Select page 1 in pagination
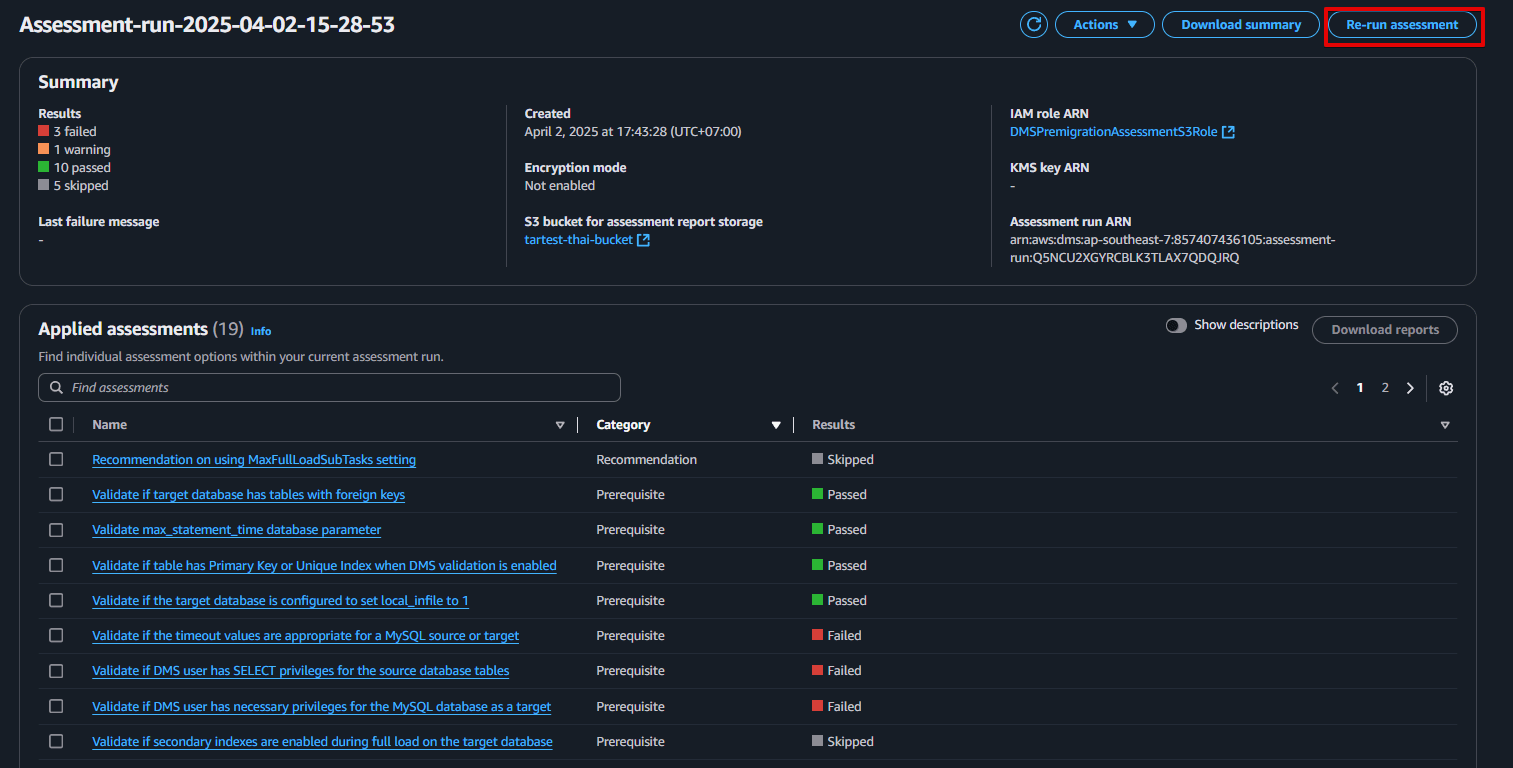 (1360, 388)
